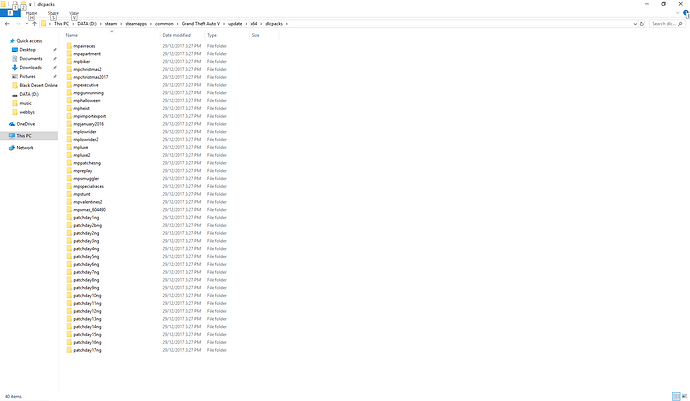Switch to the details view in status bar
The image size is (690, 401).
pyautogui.click(x=676, y=396)
